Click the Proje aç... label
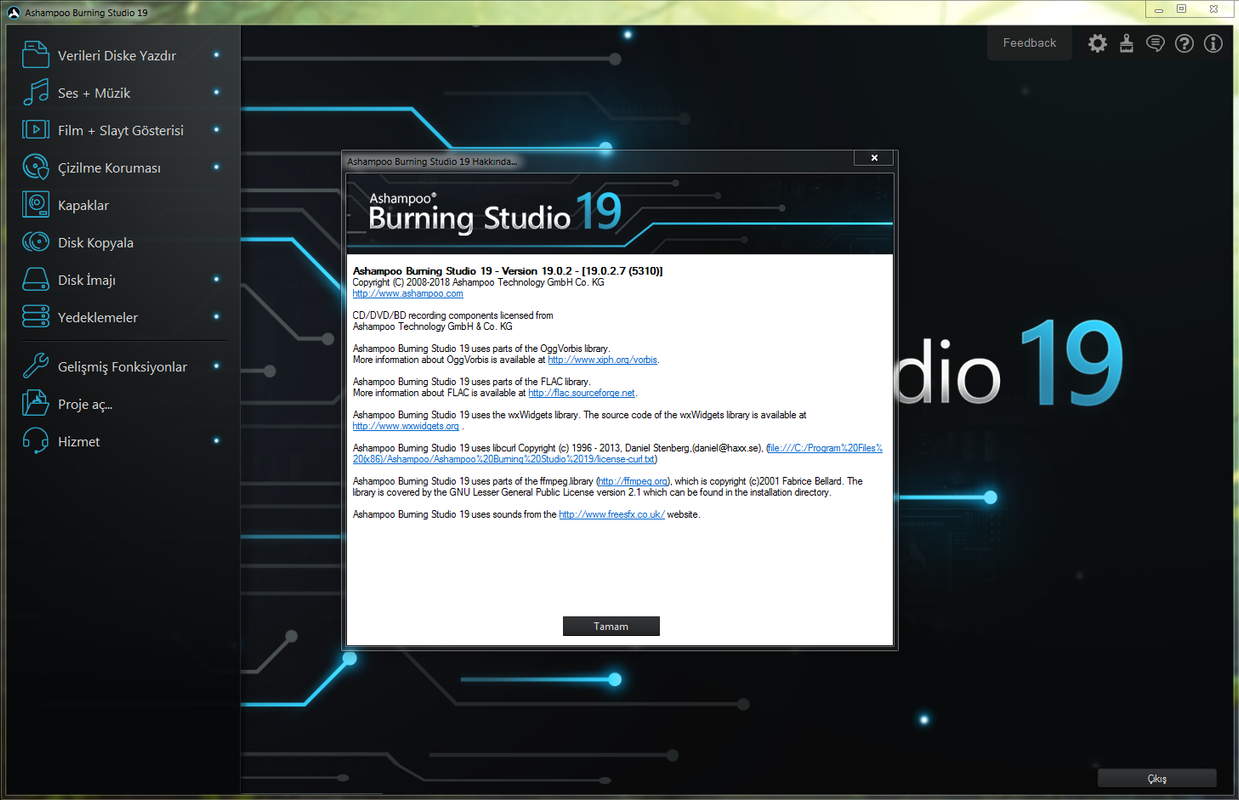The height and width of the screenshot is (800, 1239). click(x=85, y=404)
